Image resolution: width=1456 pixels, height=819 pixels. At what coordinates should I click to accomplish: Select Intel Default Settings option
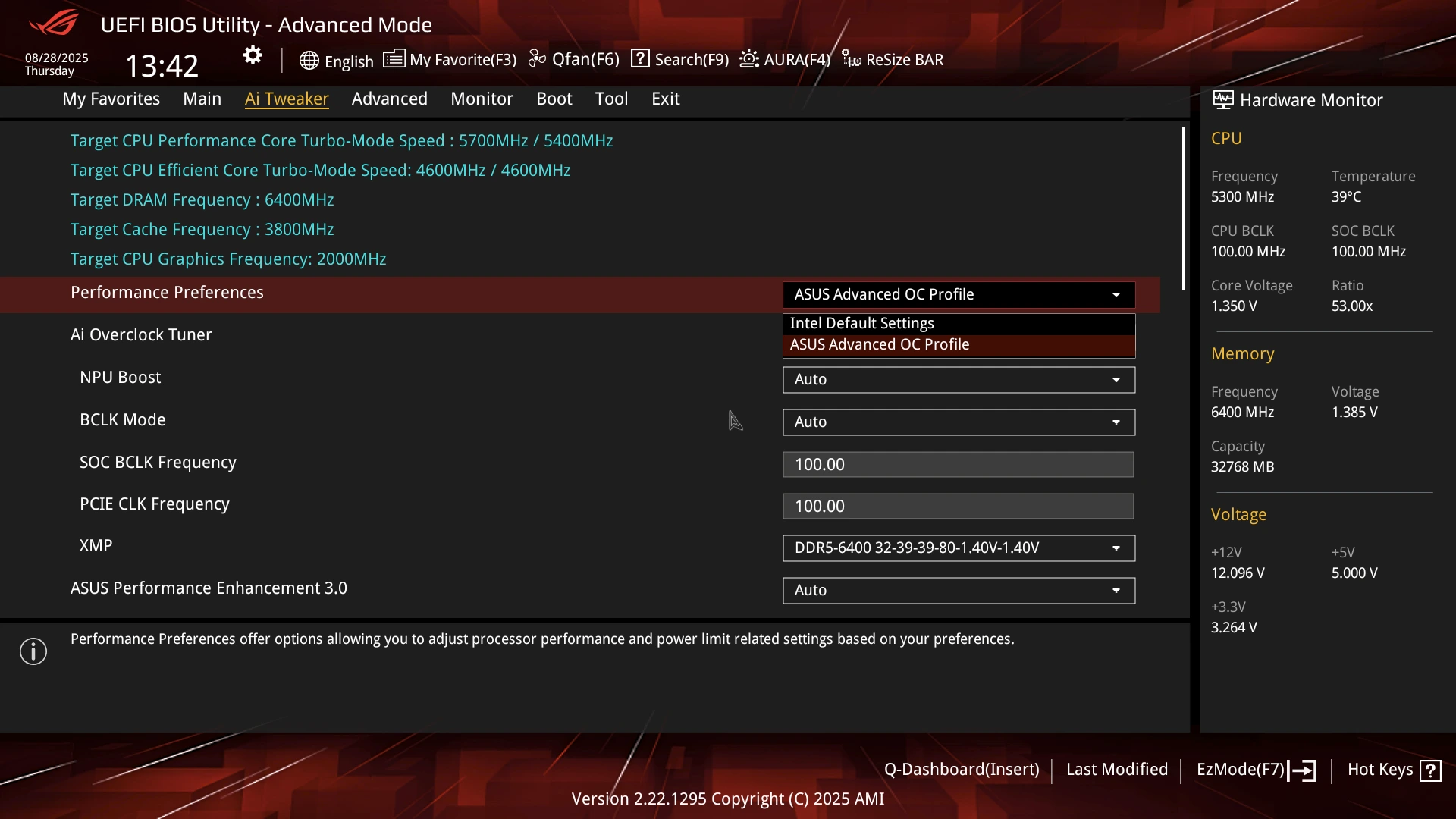(959, 324)
